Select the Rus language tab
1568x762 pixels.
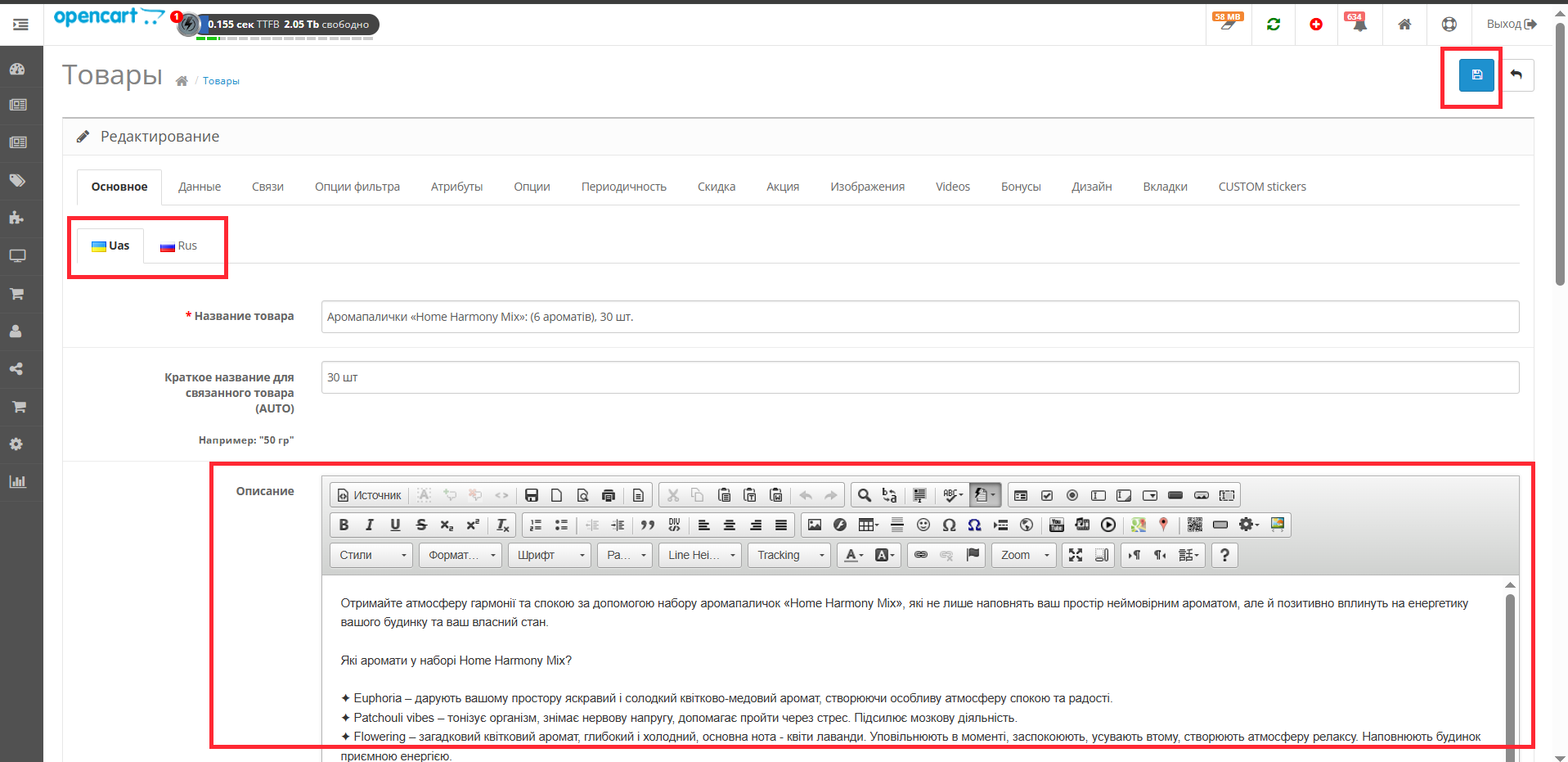[x=179, y=246]
